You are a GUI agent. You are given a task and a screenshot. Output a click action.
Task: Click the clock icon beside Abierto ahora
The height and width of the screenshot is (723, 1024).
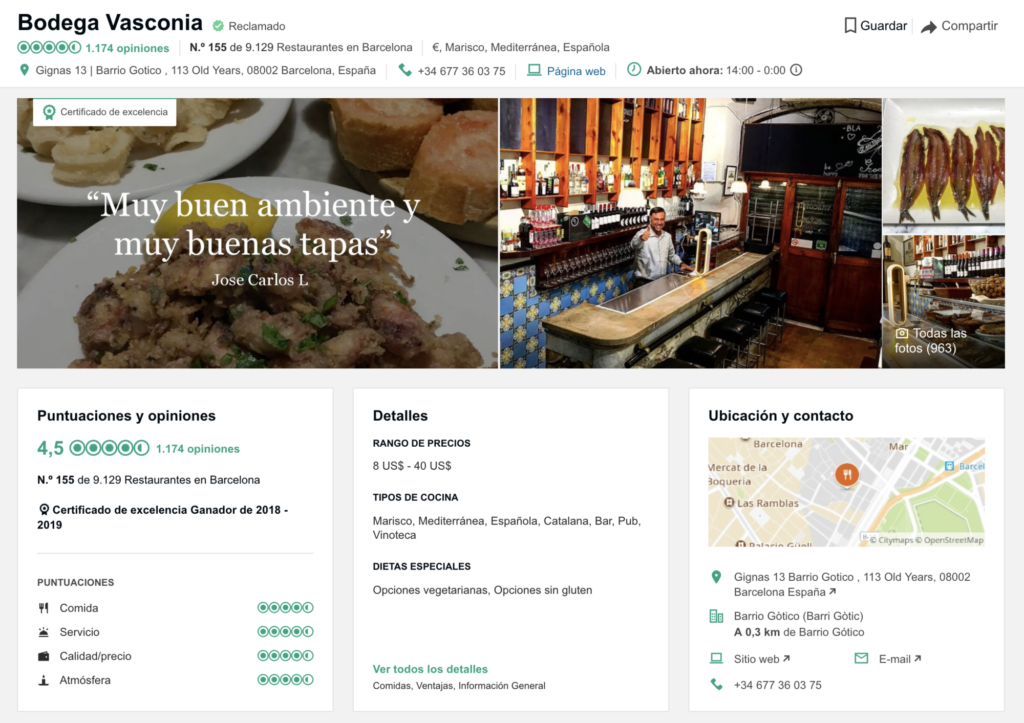(633, 69)
